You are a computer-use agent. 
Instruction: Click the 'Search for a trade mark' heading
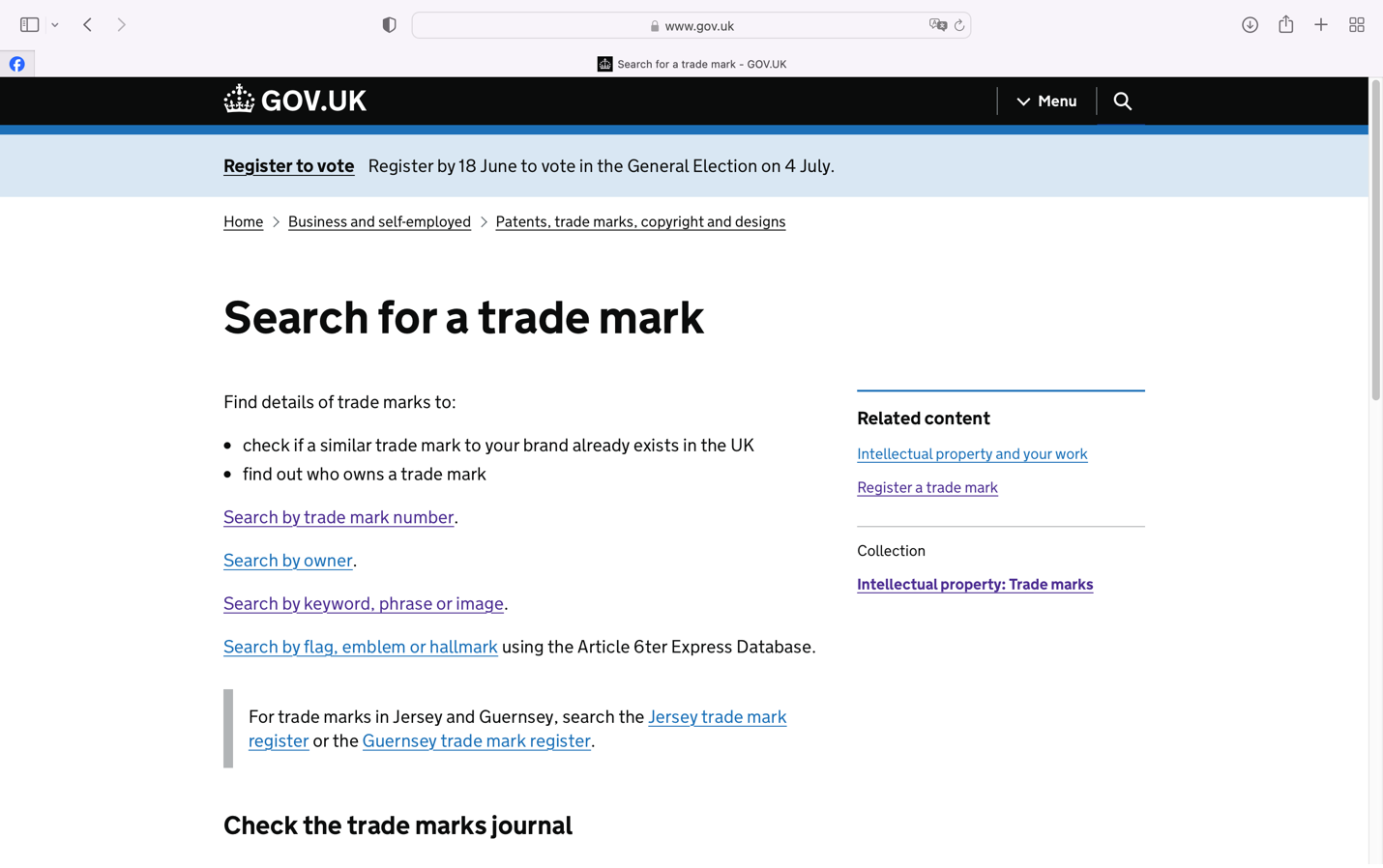(x=463, y=317)
